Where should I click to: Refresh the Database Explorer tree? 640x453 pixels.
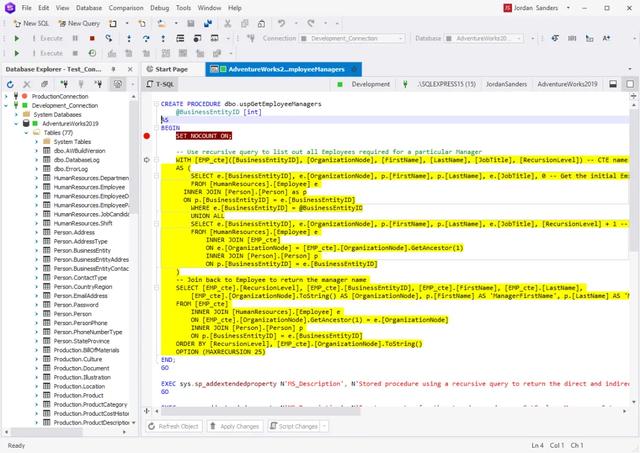10,84
